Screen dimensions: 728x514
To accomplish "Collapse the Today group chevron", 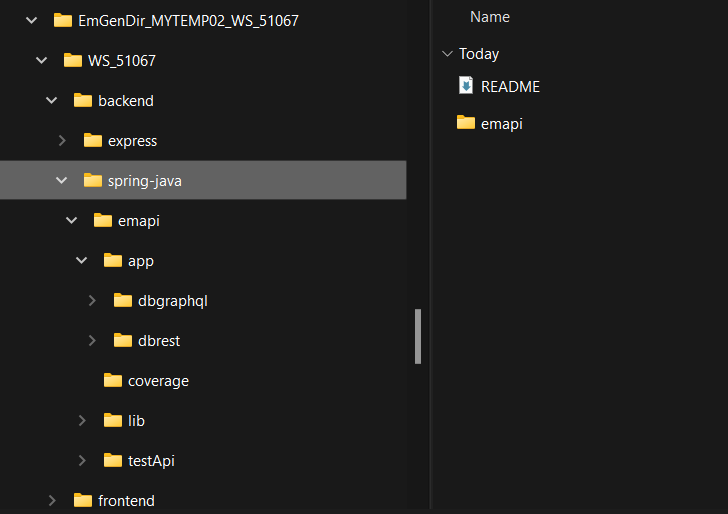I will pos(447,54).
